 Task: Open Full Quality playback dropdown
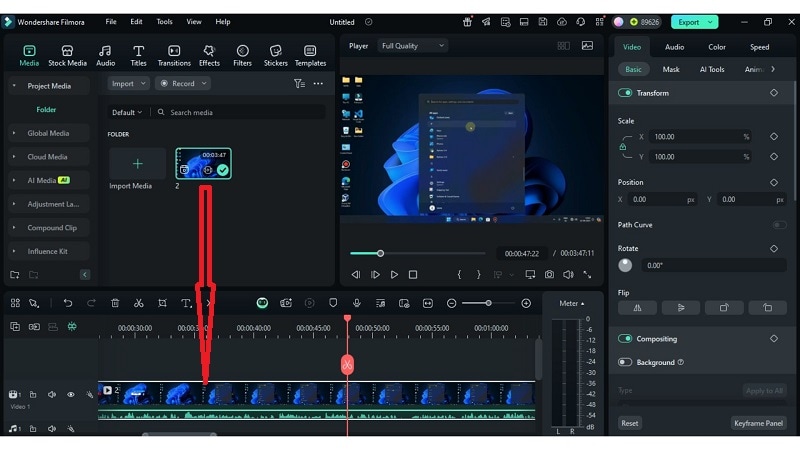(413, 46)
